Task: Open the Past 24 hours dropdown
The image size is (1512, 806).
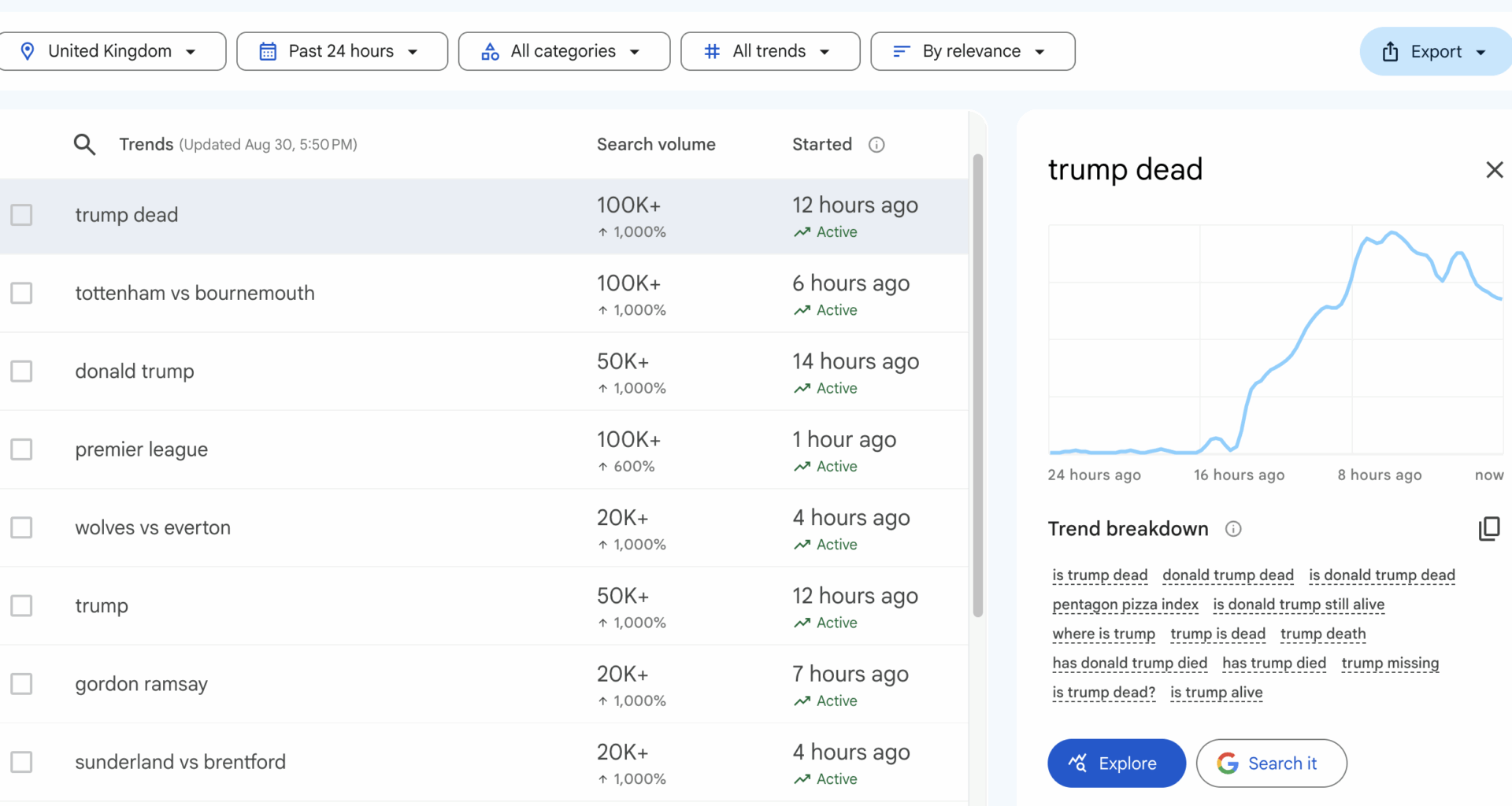Action: coord(342,51)
